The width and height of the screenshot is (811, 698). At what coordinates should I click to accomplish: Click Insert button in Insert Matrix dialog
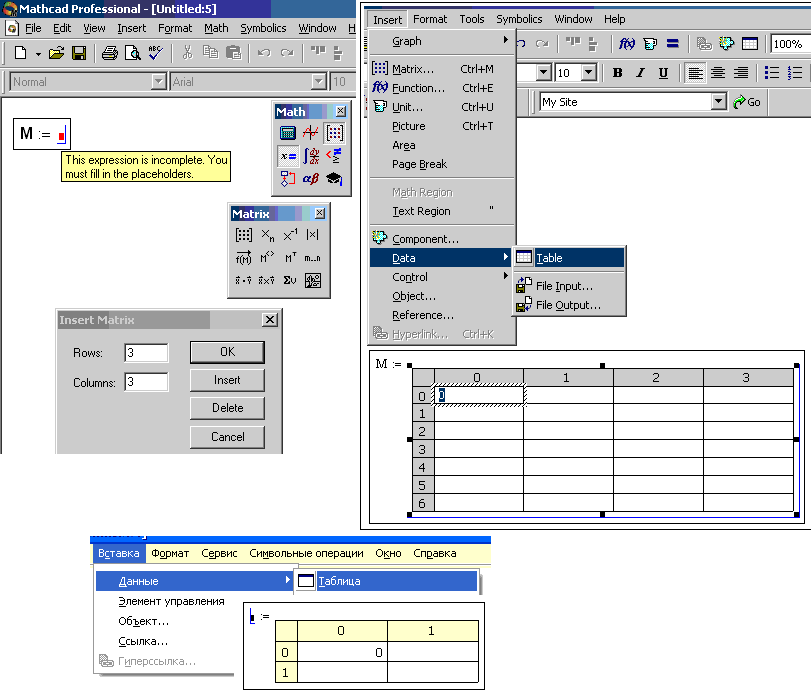coord(227,380)
